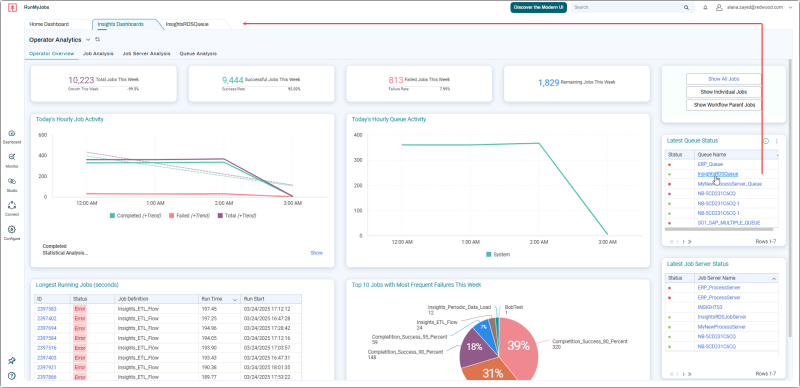Viewport: 800px width, 388px height.
Task: Open the S01_SAP_MULTIPLE_QUEUE link
Action: pos(729,223)
